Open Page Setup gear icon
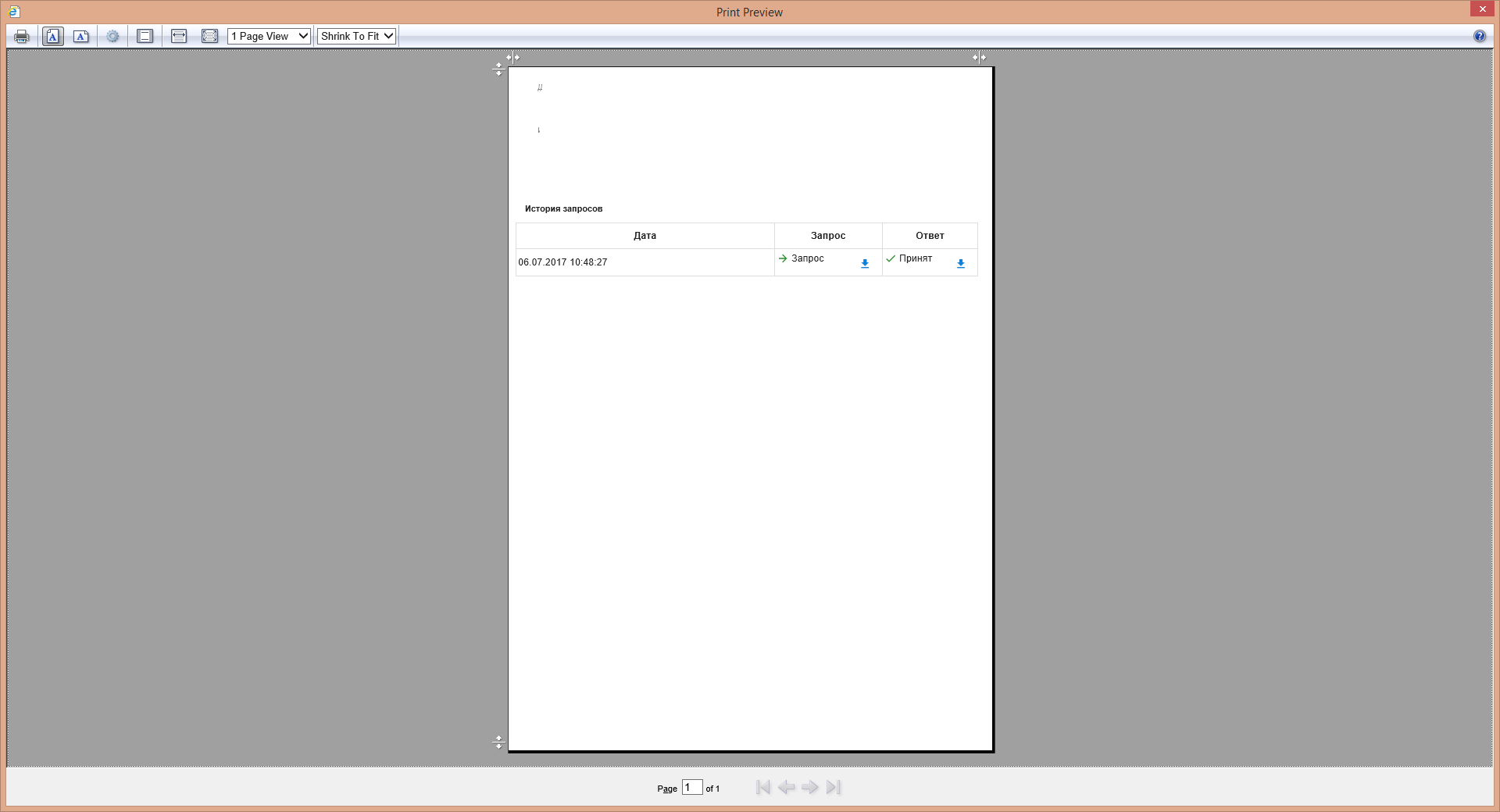Screen dimensions: 1500x812 113,37
